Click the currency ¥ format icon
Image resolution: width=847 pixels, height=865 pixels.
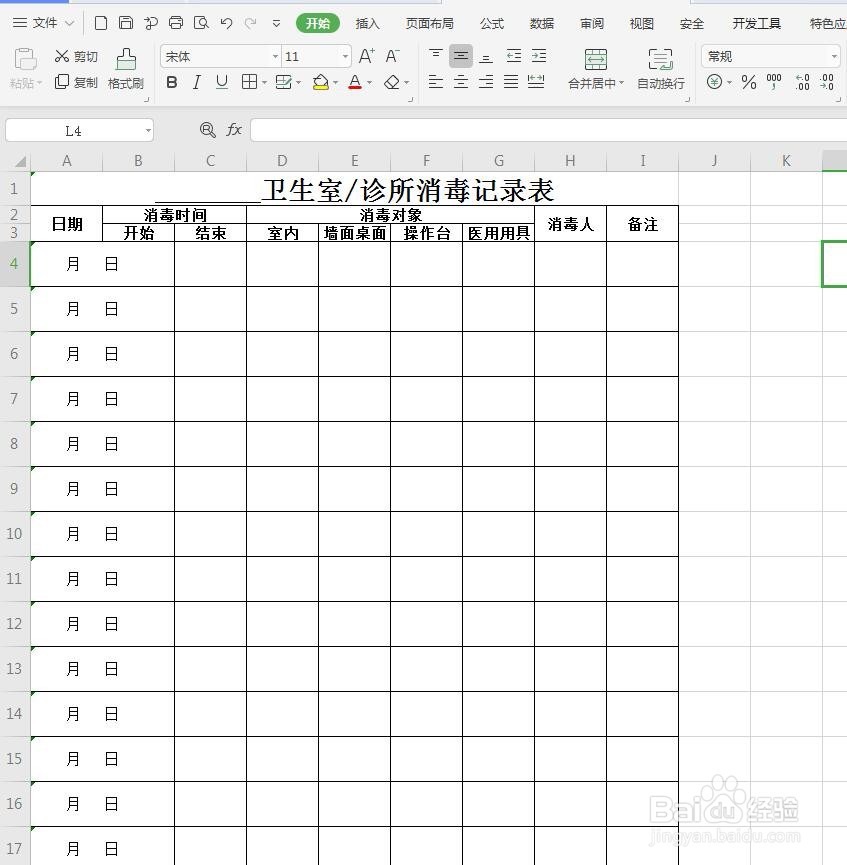tap(715, 82)
